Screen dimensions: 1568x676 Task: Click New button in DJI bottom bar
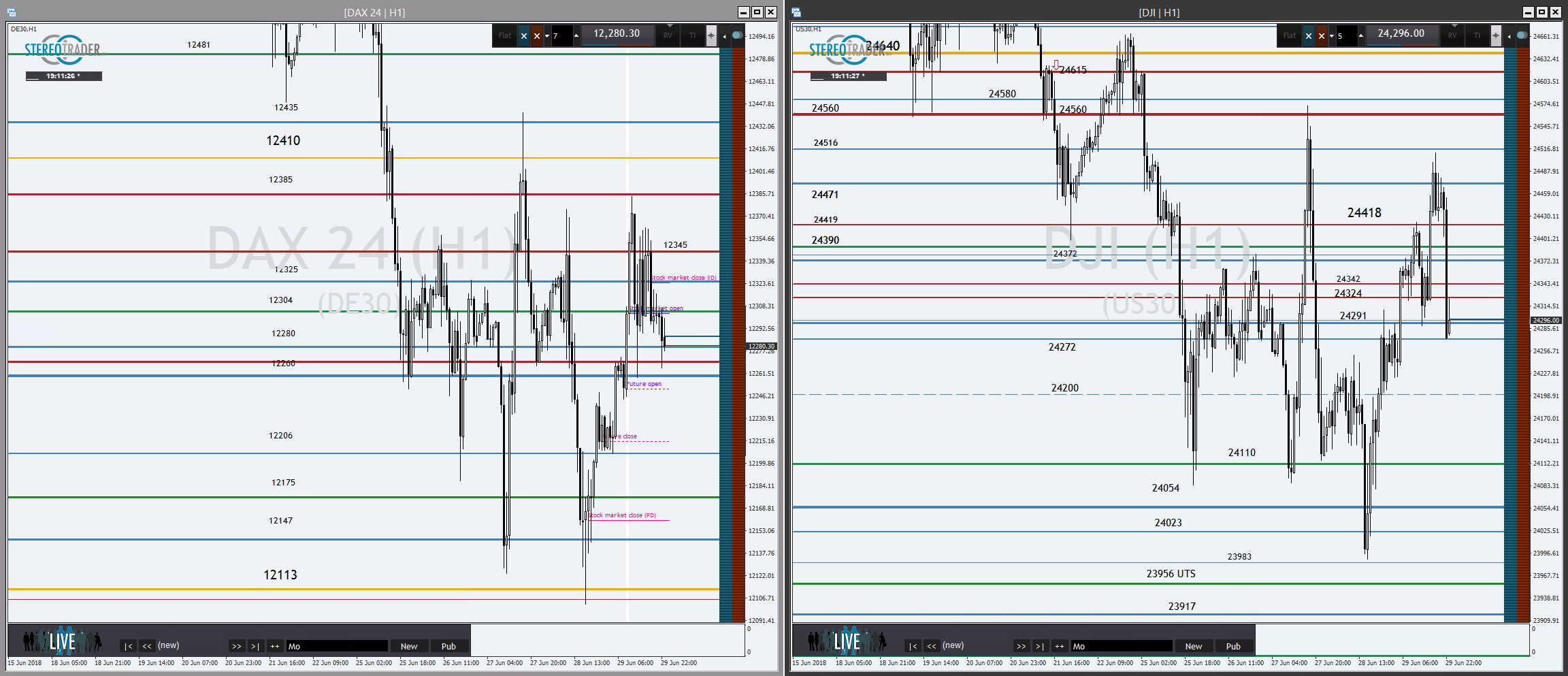tap(1194, 646)
